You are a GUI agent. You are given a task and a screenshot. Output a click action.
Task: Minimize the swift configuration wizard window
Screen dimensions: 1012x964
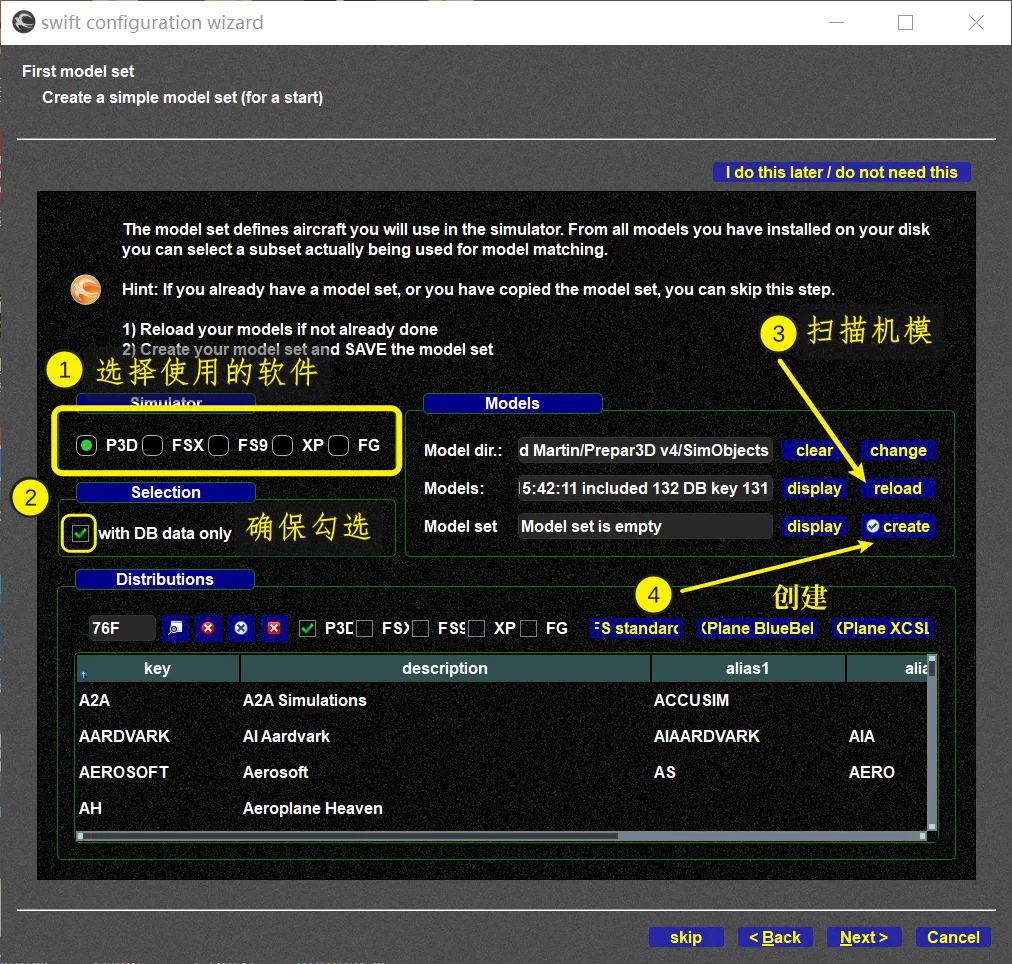coord(836,23)
